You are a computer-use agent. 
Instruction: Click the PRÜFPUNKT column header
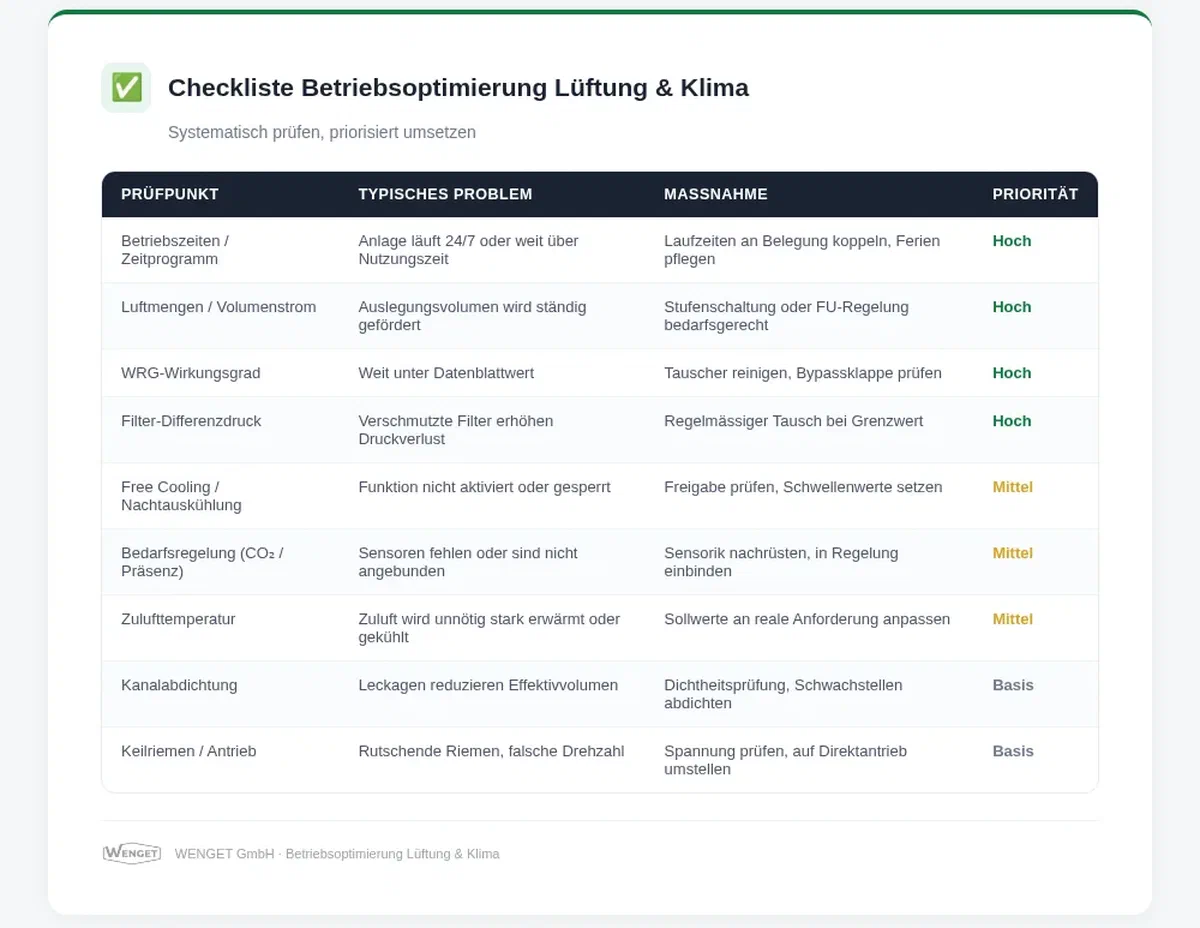click(170, 194)
